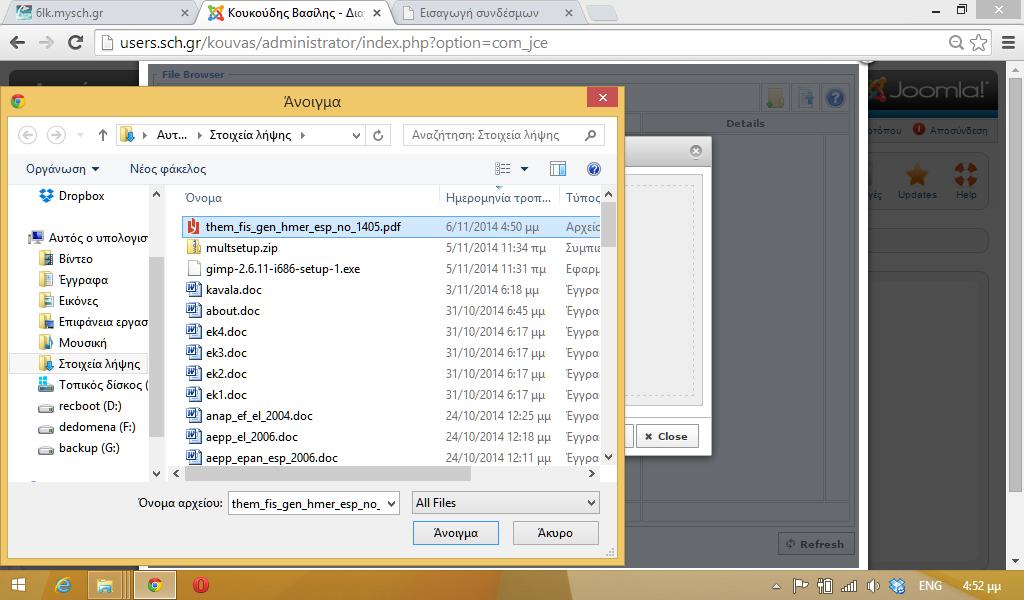The width and height of the screenshot is (1024, 600).
Task: Go back in the file dialog
Action: [27, 135]
